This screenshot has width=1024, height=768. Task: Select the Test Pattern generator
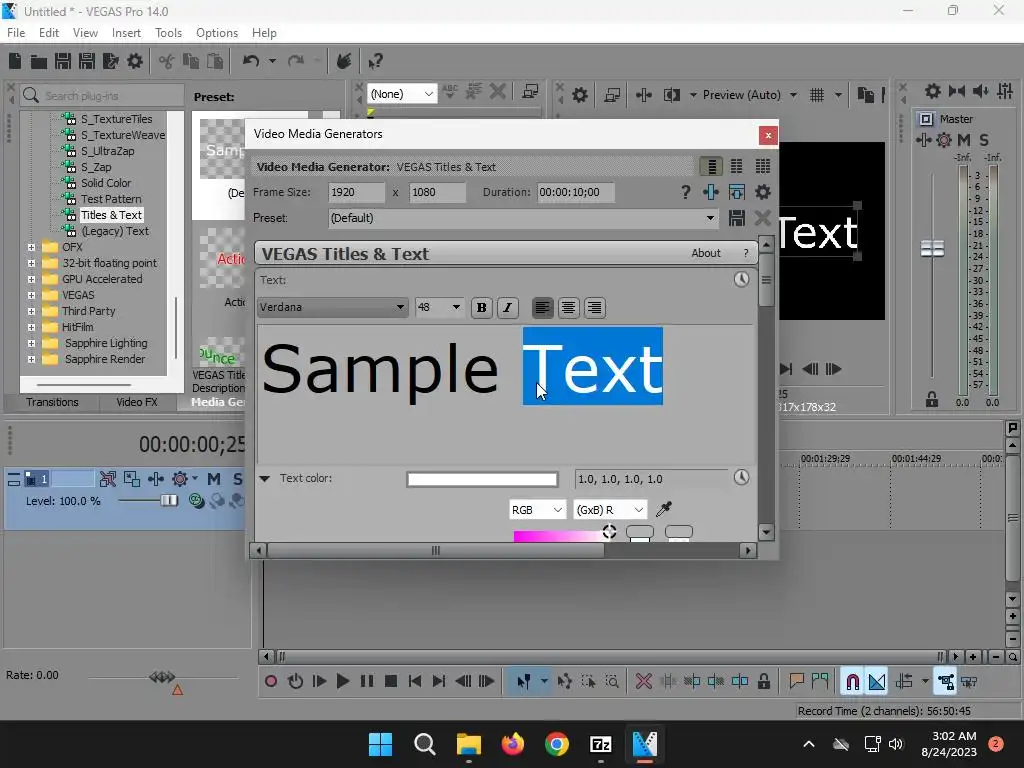pyautogui.click(x=111, y=199)
